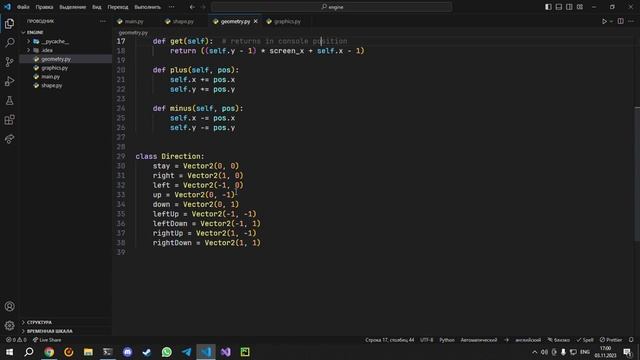Click line and column indicator in status bar

tap(389, 340)
